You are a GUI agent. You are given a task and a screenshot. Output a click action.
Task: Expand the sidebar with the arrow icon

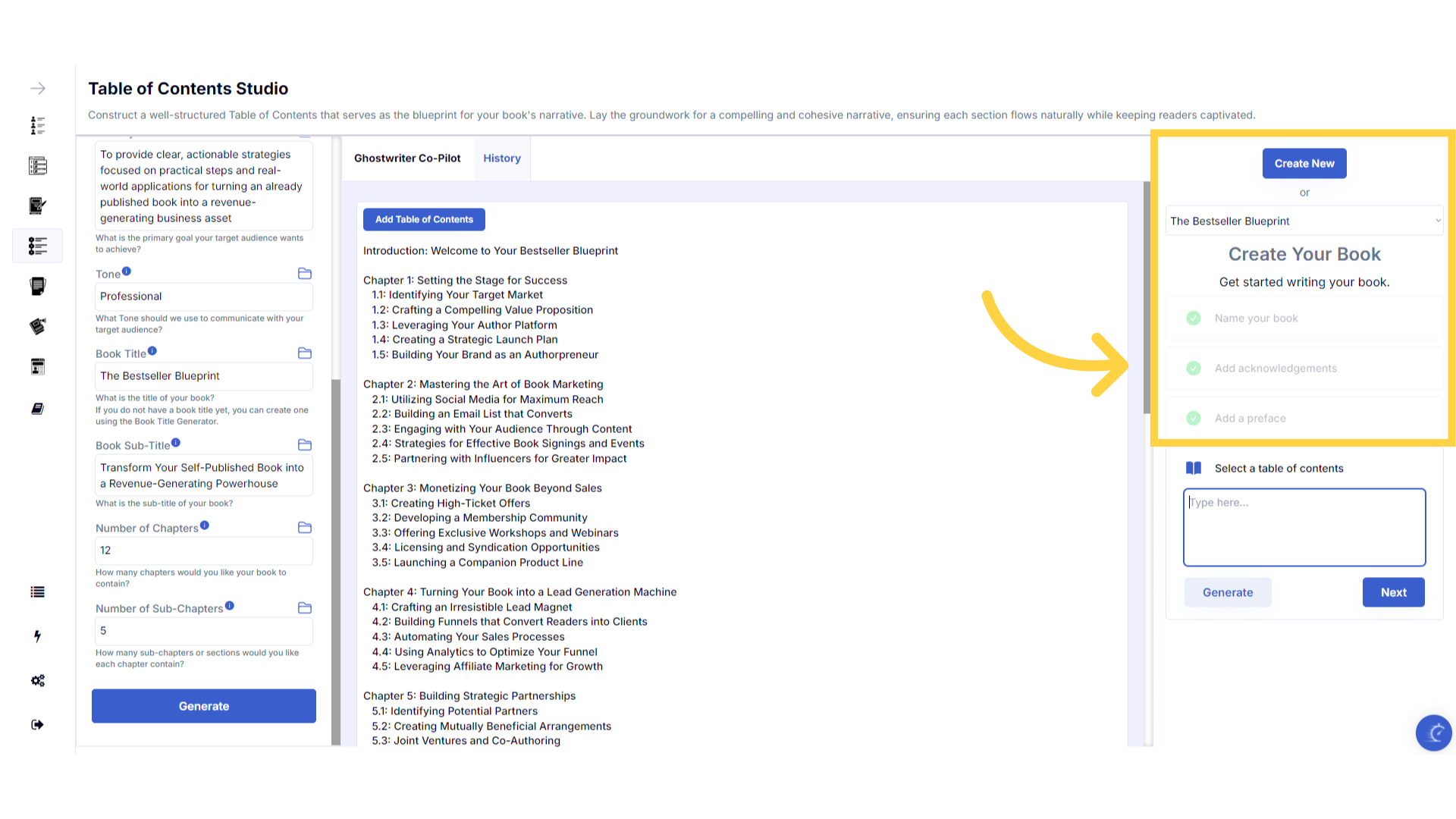tap(38, 89)
